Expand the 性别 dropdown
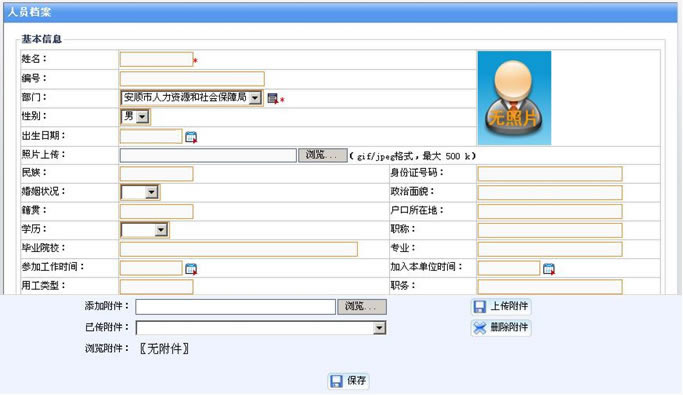This screenshot has height=395, width=683. click(x=142, y=117)
